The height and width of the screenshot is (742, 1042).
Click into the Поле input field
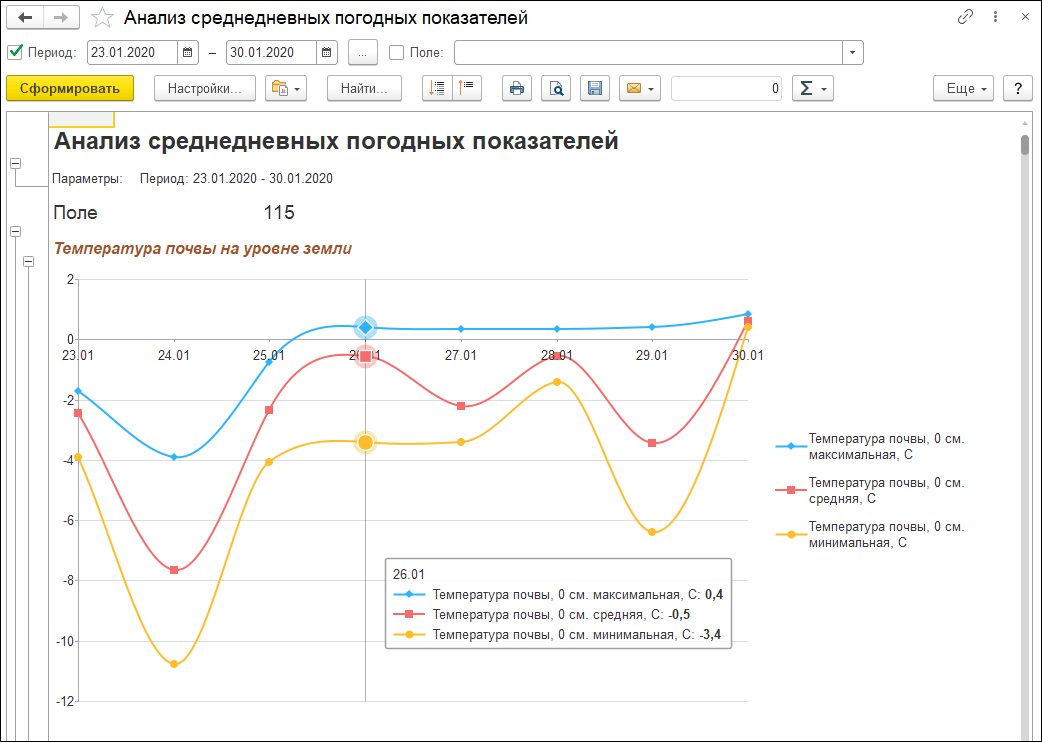(648, 52)
